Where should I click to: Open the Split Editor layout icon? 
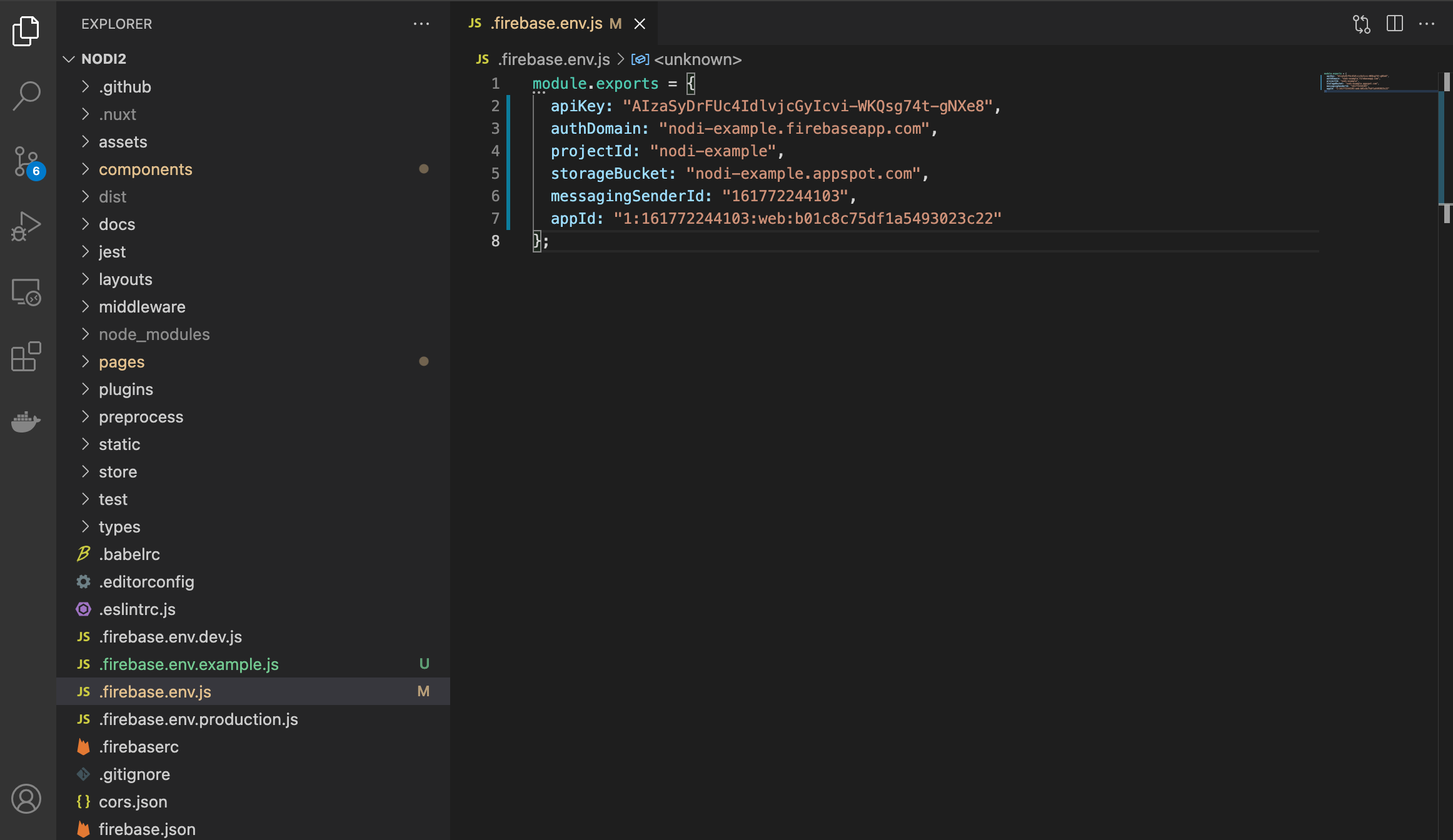click(1395, 22)
